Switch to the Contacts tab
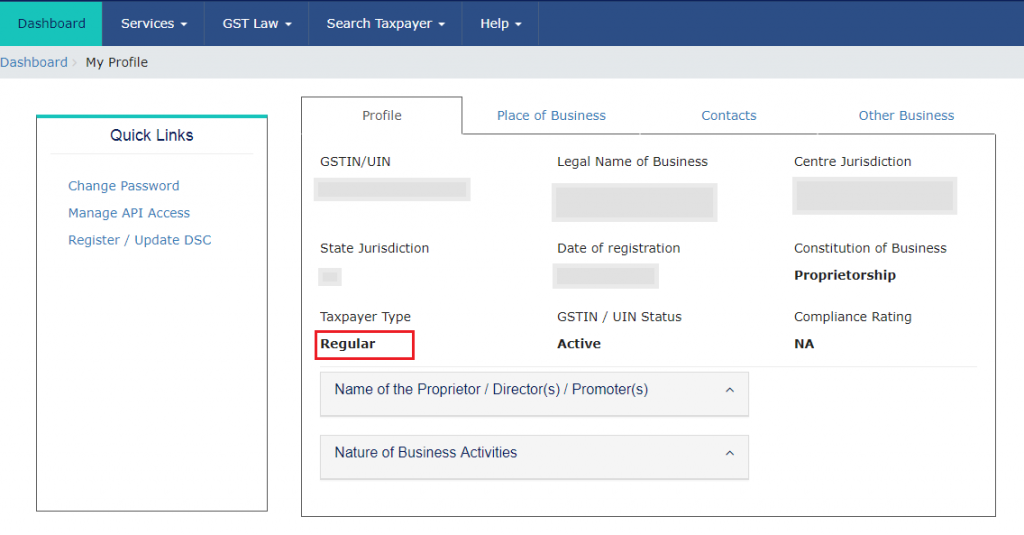The width and height of the screenshot is (1024, 535). (729, 116)
